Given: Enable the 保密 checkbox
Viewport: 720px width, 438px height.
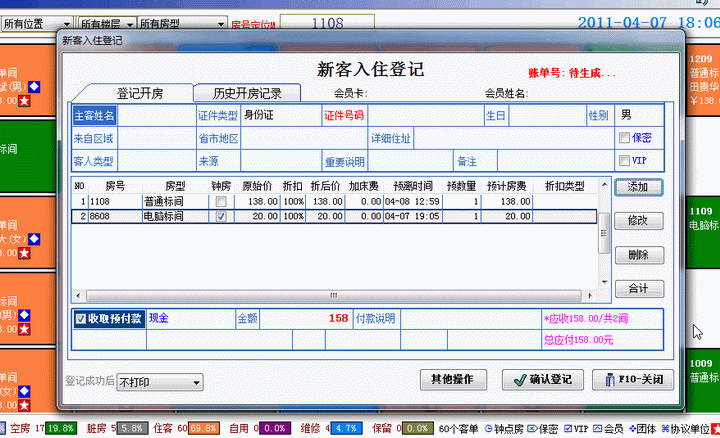Looking at the screenshot, I should point(625,138).
